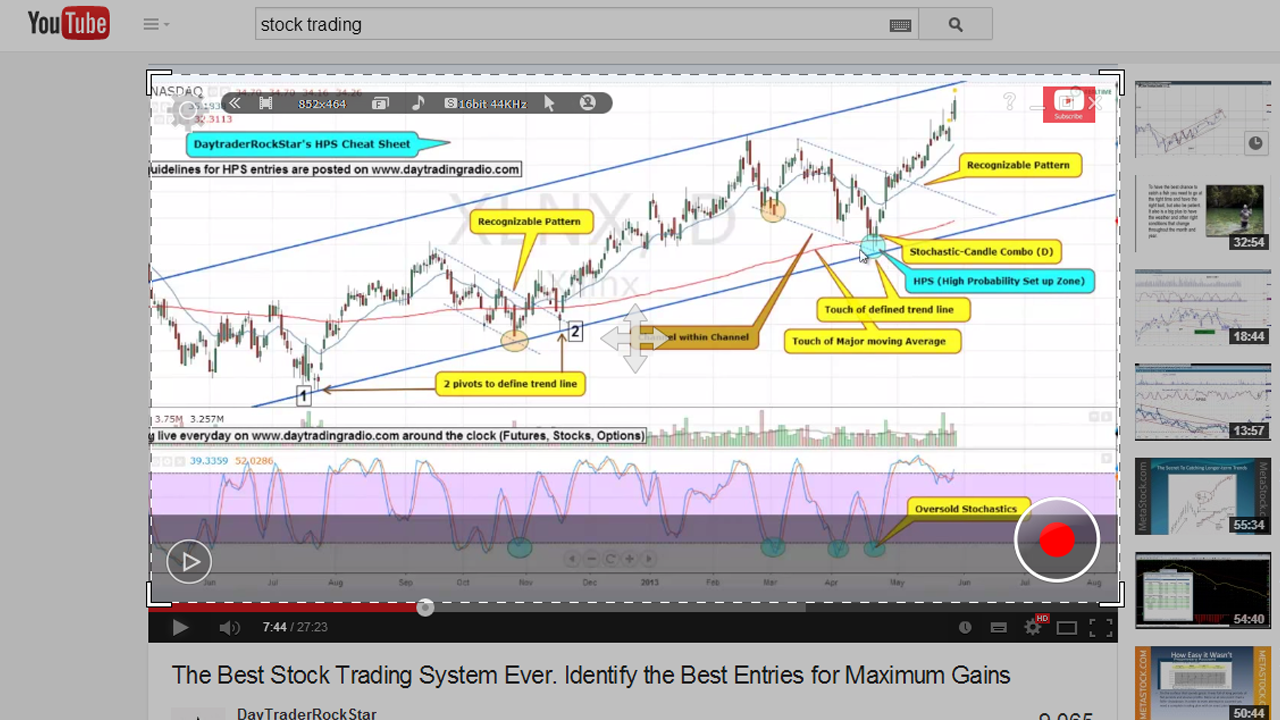
Task: Open the first suggested video thumbnail with clock
Action: coord(1203,118)
